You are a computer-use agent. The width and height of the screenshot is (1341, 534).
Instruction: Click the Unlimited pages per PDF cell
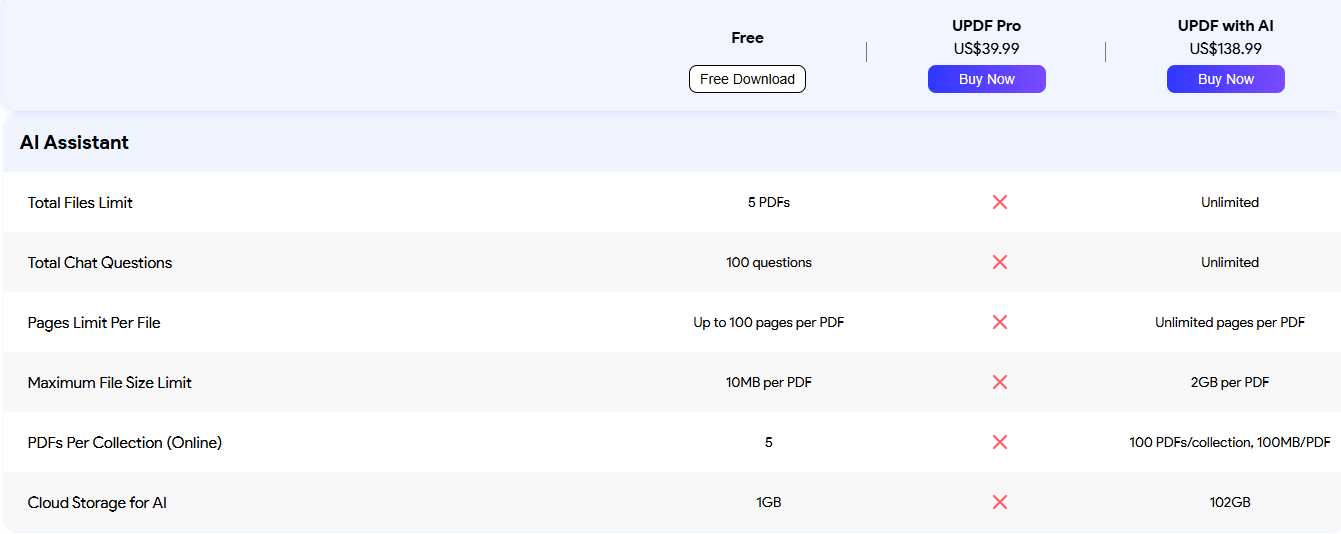[x=1230, y=322]
